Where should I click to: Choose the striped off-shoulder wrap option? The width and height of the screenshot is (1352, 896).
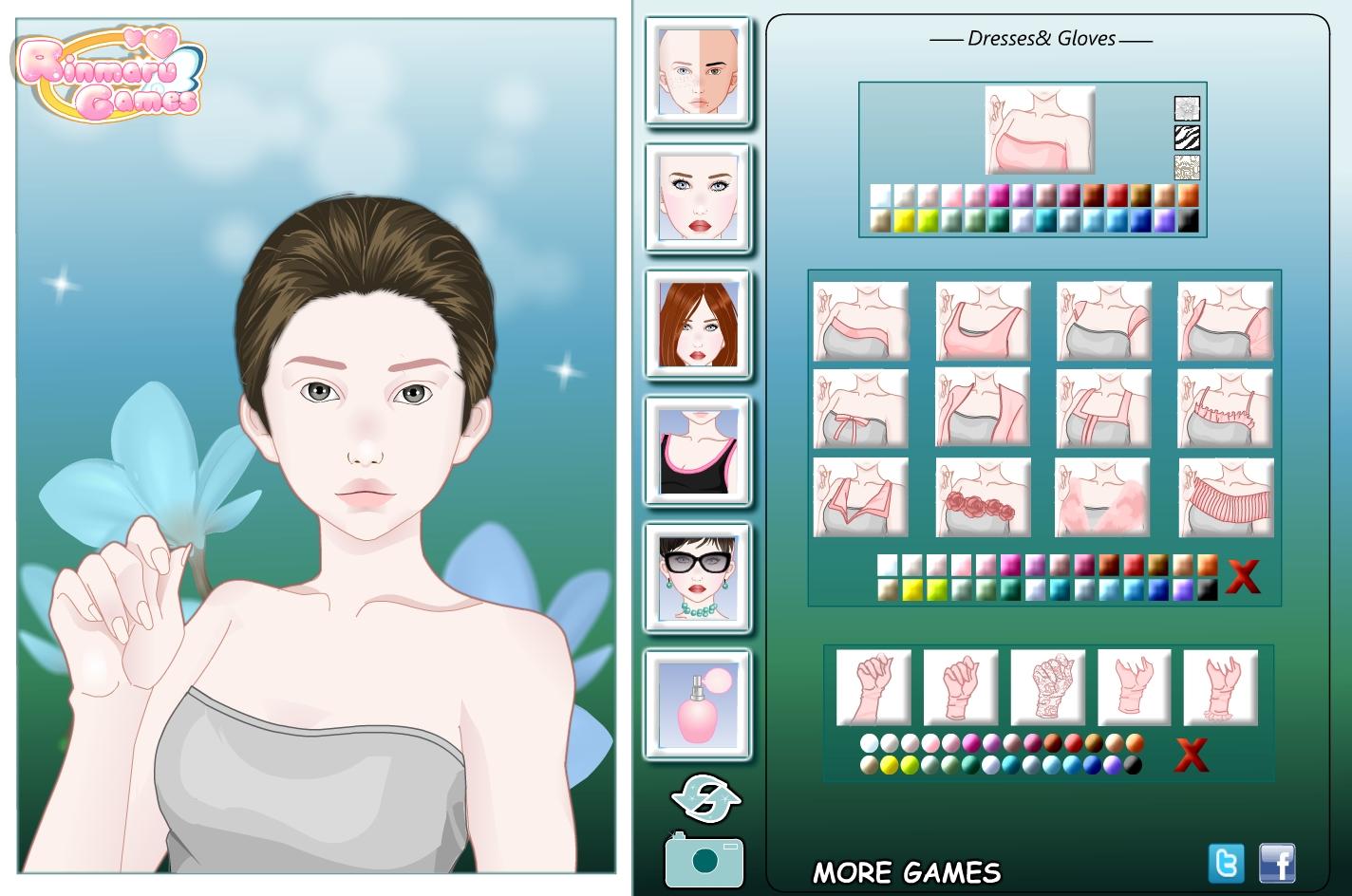[1226, 497]
